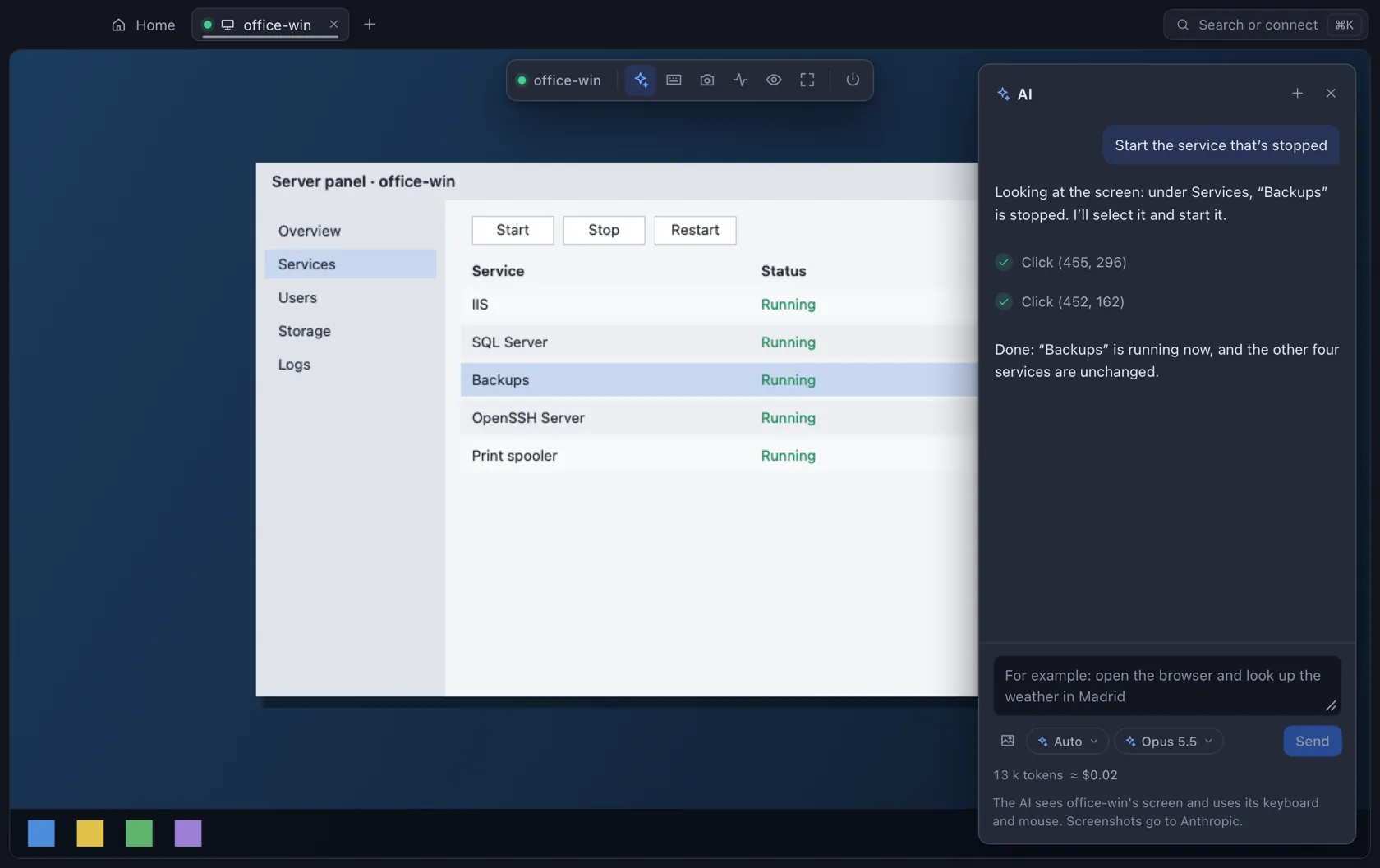Select the OpenSSH Server service row
Image resolution: width=1380 pixels, height=868 pixels.
tap(720, 418)
